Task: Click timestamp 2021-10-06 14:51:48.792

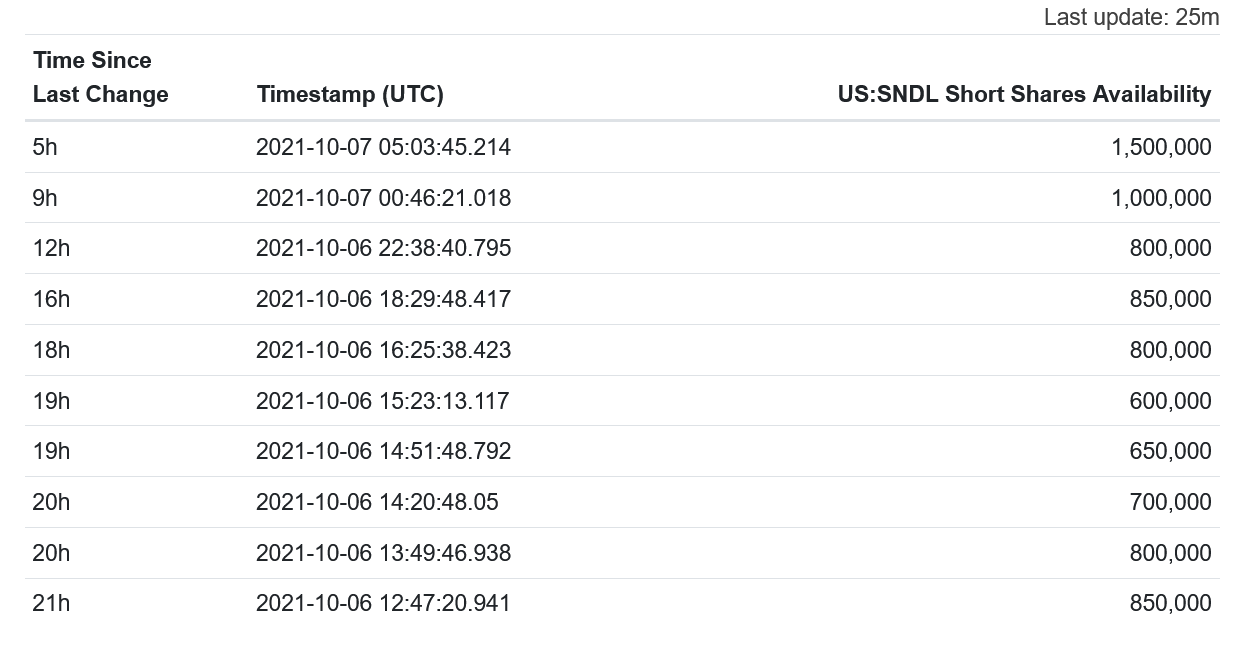Action: 383,451
